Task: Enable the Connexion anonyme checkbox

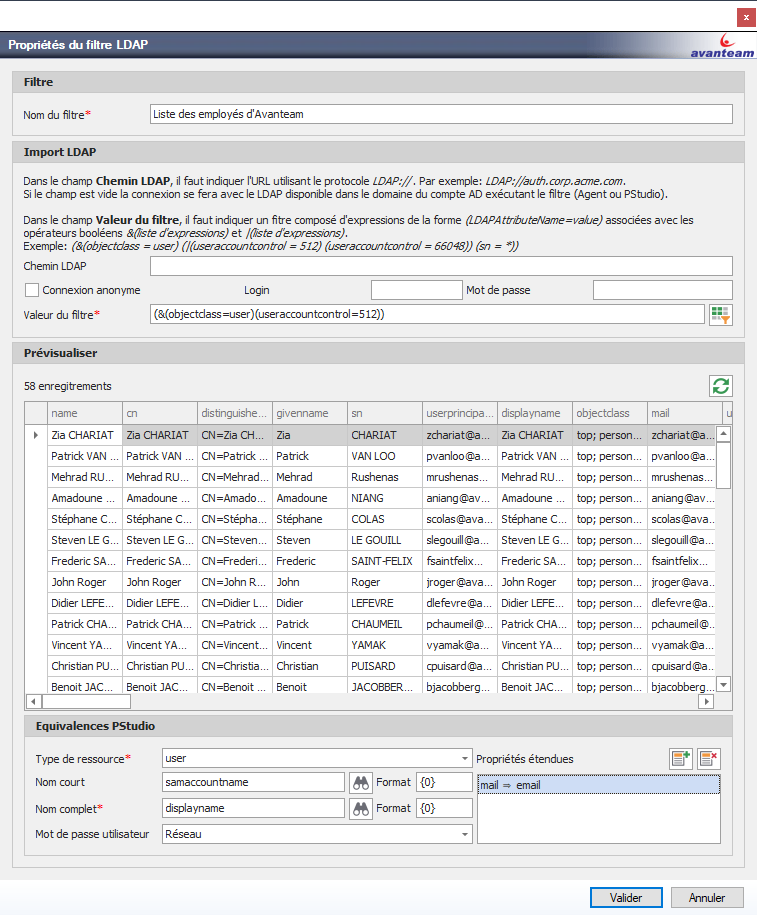Action: click(x=32, y=290)
